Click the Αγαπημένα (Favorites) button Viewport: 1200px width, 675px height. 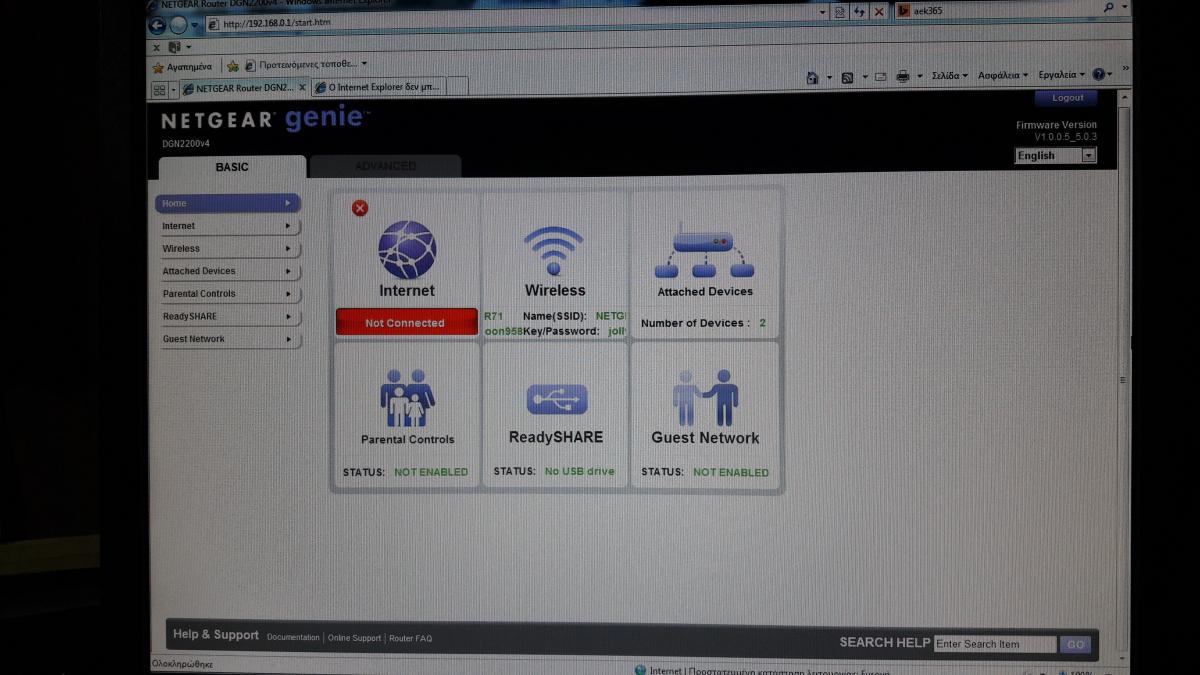click(x=182, y=67)
